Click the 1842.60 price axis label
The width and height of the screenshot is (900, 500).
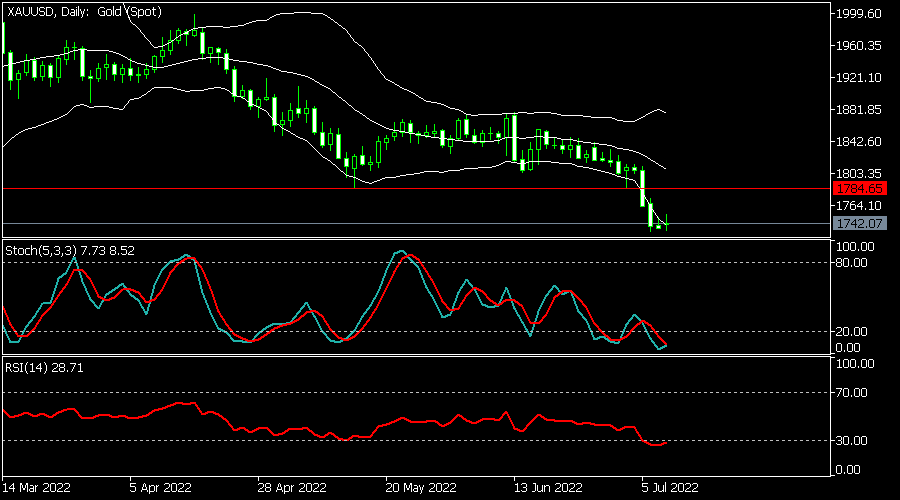(x=859, y=142)
